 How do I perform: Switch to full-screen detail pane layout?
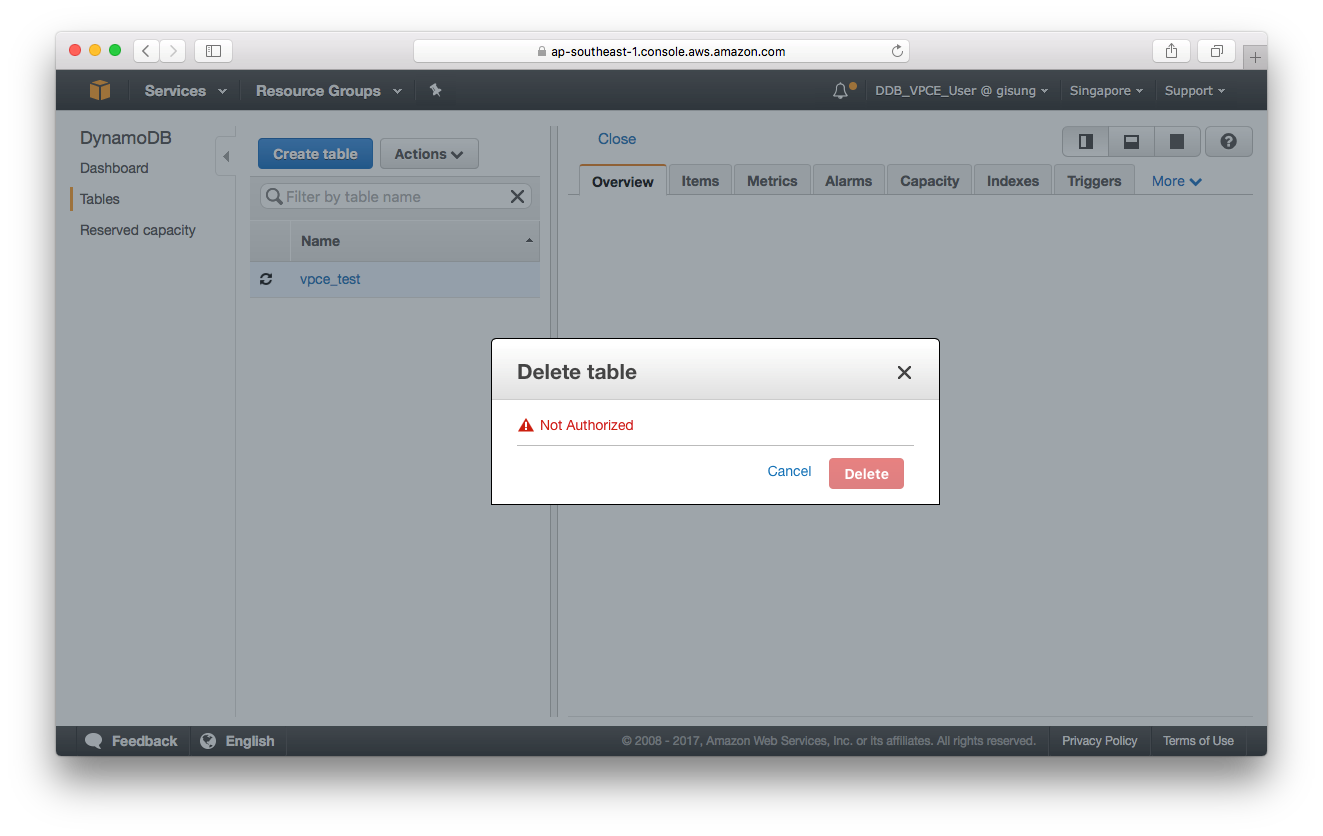pyautogui.click(x=1177, y=142)
